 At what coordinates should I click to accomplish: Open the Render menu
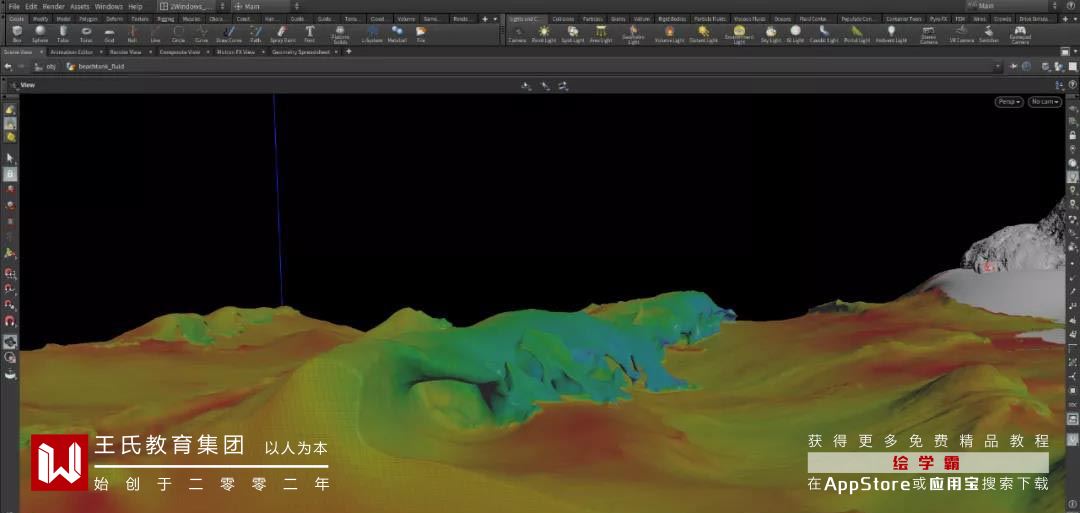[x=54, y=6]
